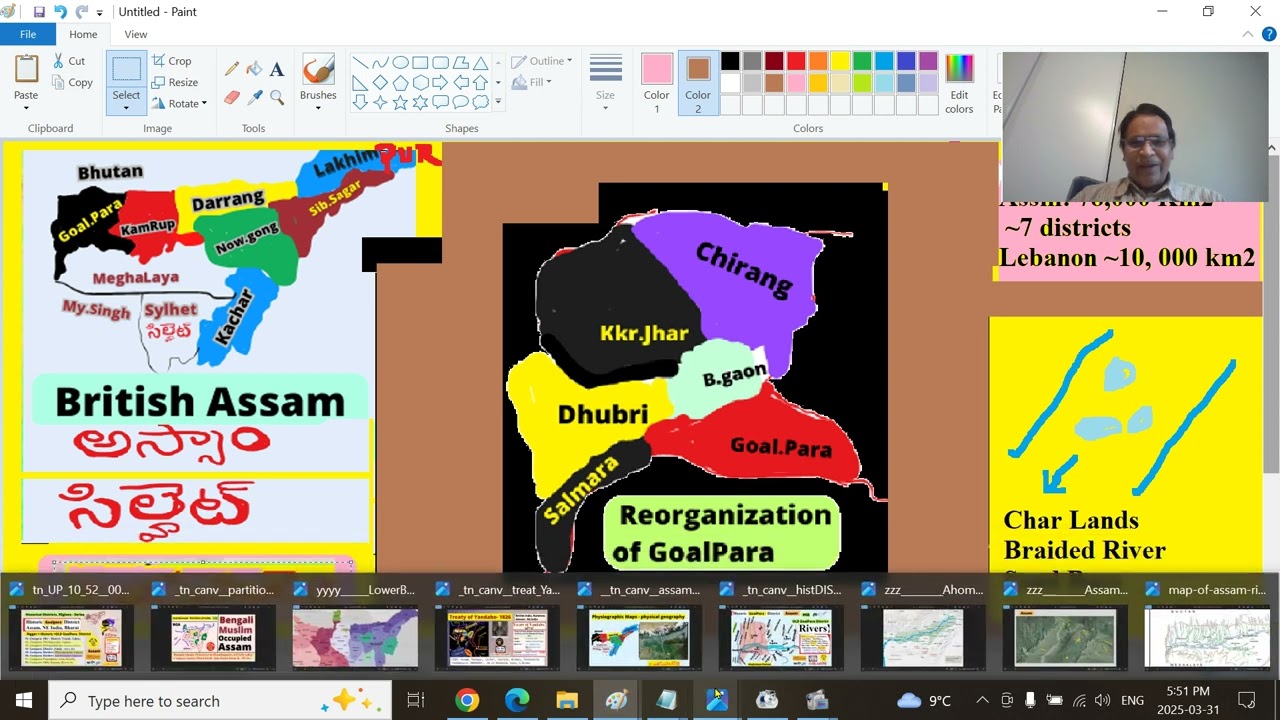
Task: Open the shape Fill dropdown
Action: point(532,82)
